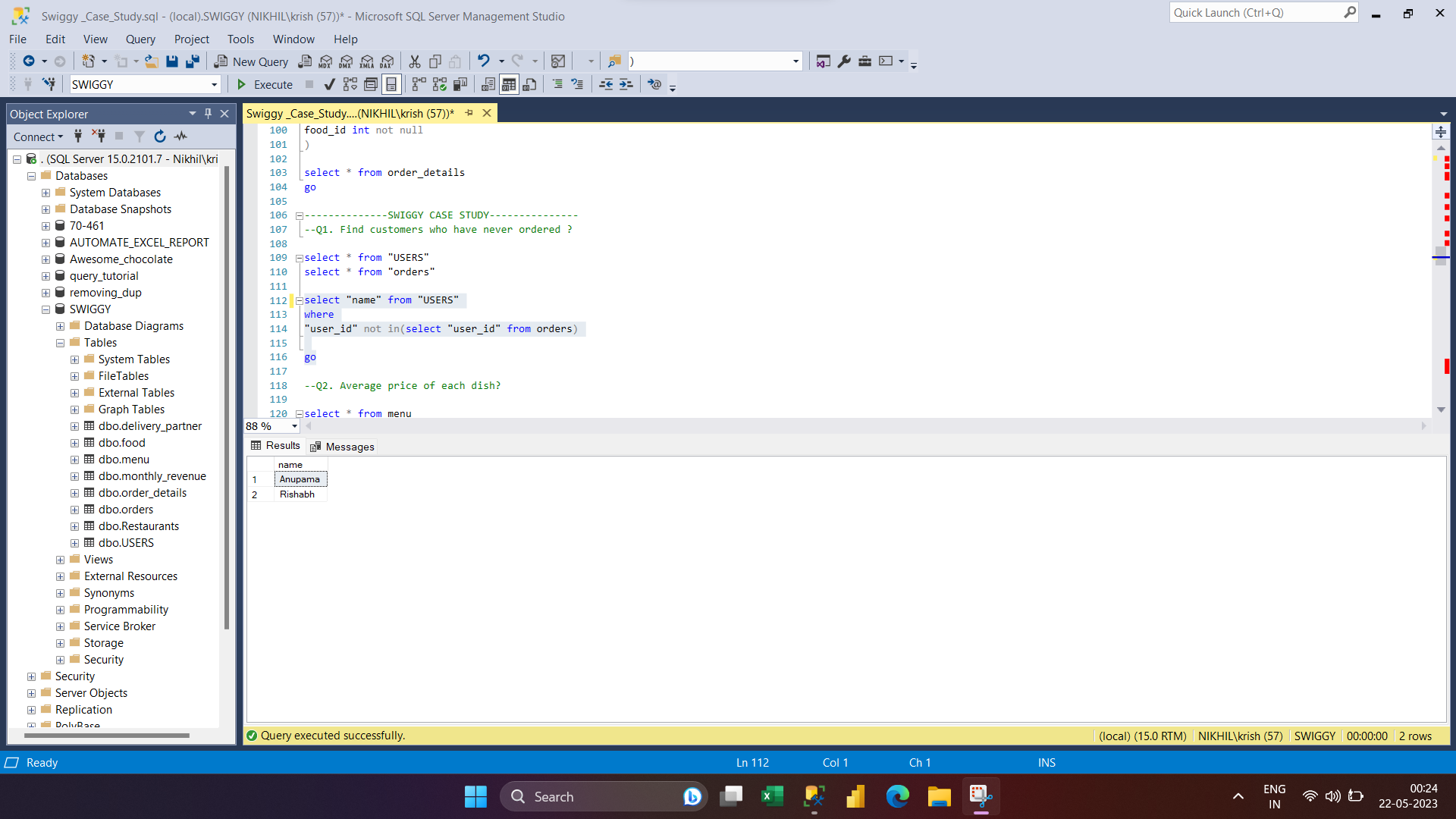
Task: Open the Window menu
Action: pos(293,39)
